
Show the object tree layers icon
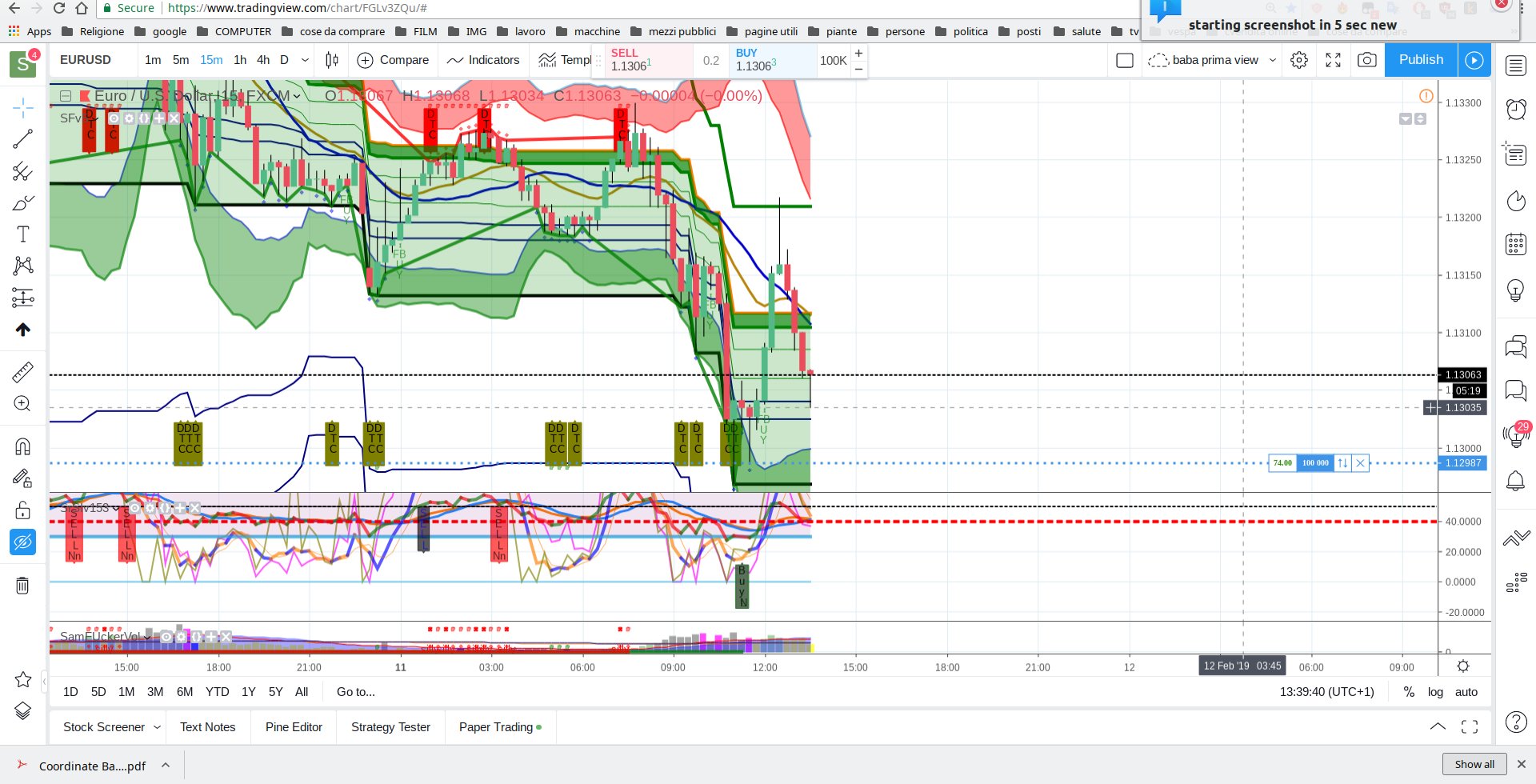22,711
